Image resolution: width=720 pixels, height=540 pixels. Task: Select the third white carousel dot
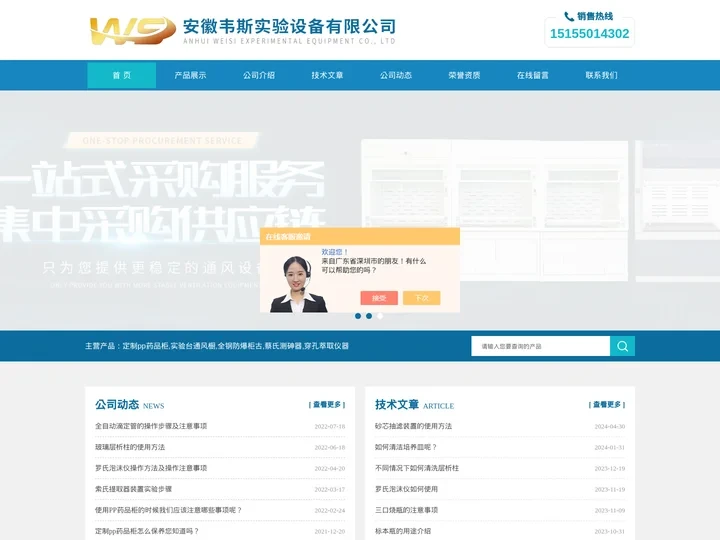pos(380,316)
